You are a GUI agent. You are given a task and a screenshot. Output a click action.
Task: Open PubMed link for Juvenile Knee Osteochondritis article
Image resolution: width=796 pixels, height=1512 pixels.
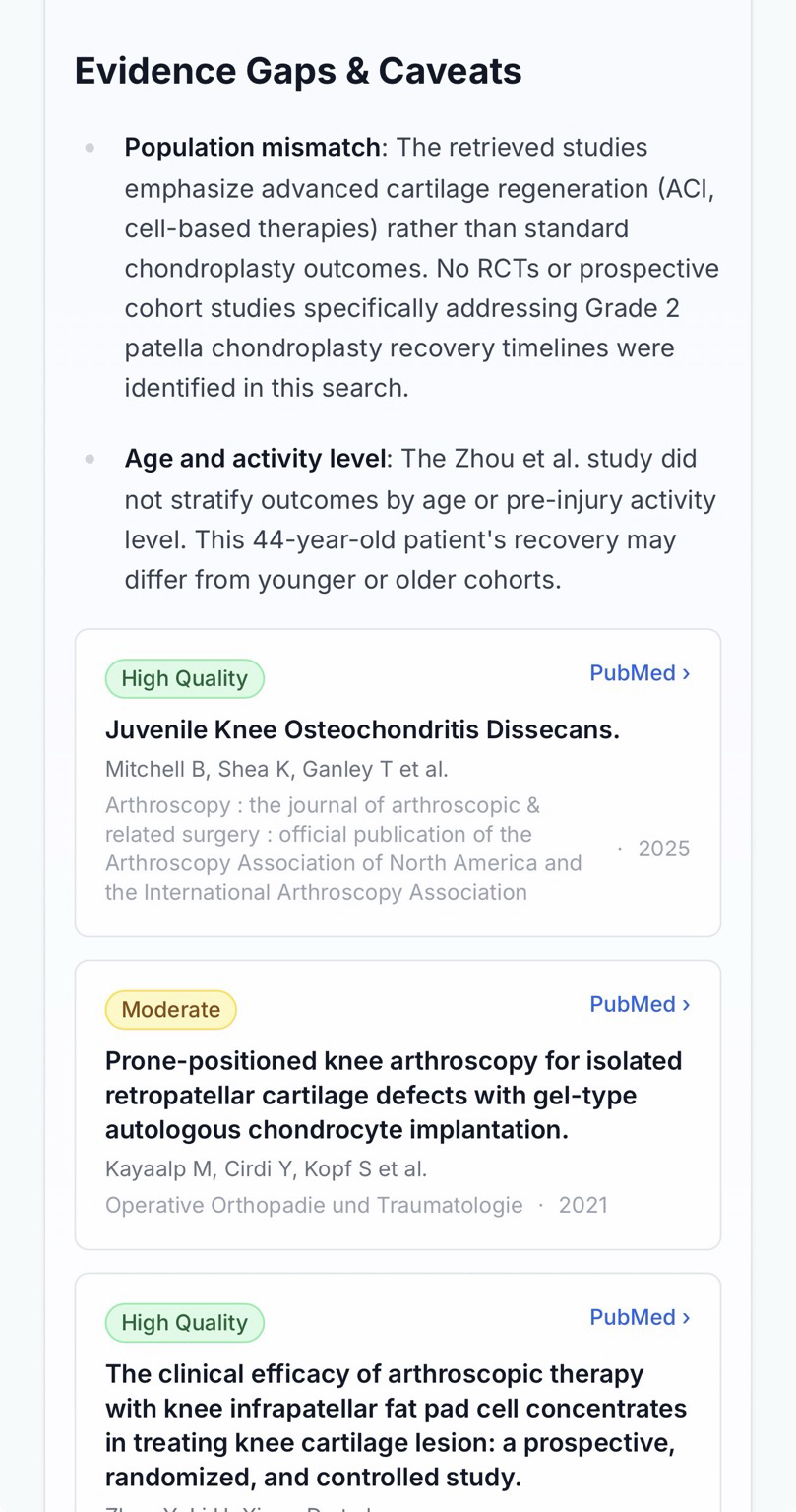coord(640,673)
